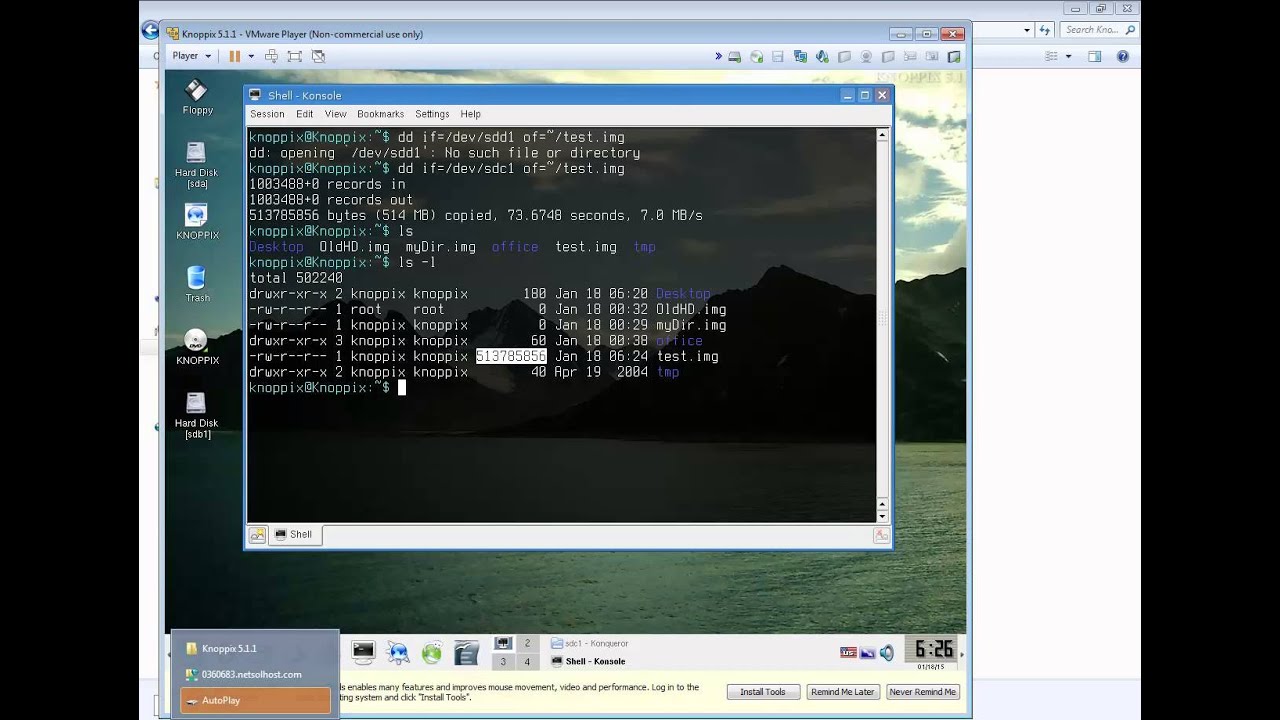Switch to virtual desktop 4
This screenshot has height=720, width=1280.
point(527,661)
